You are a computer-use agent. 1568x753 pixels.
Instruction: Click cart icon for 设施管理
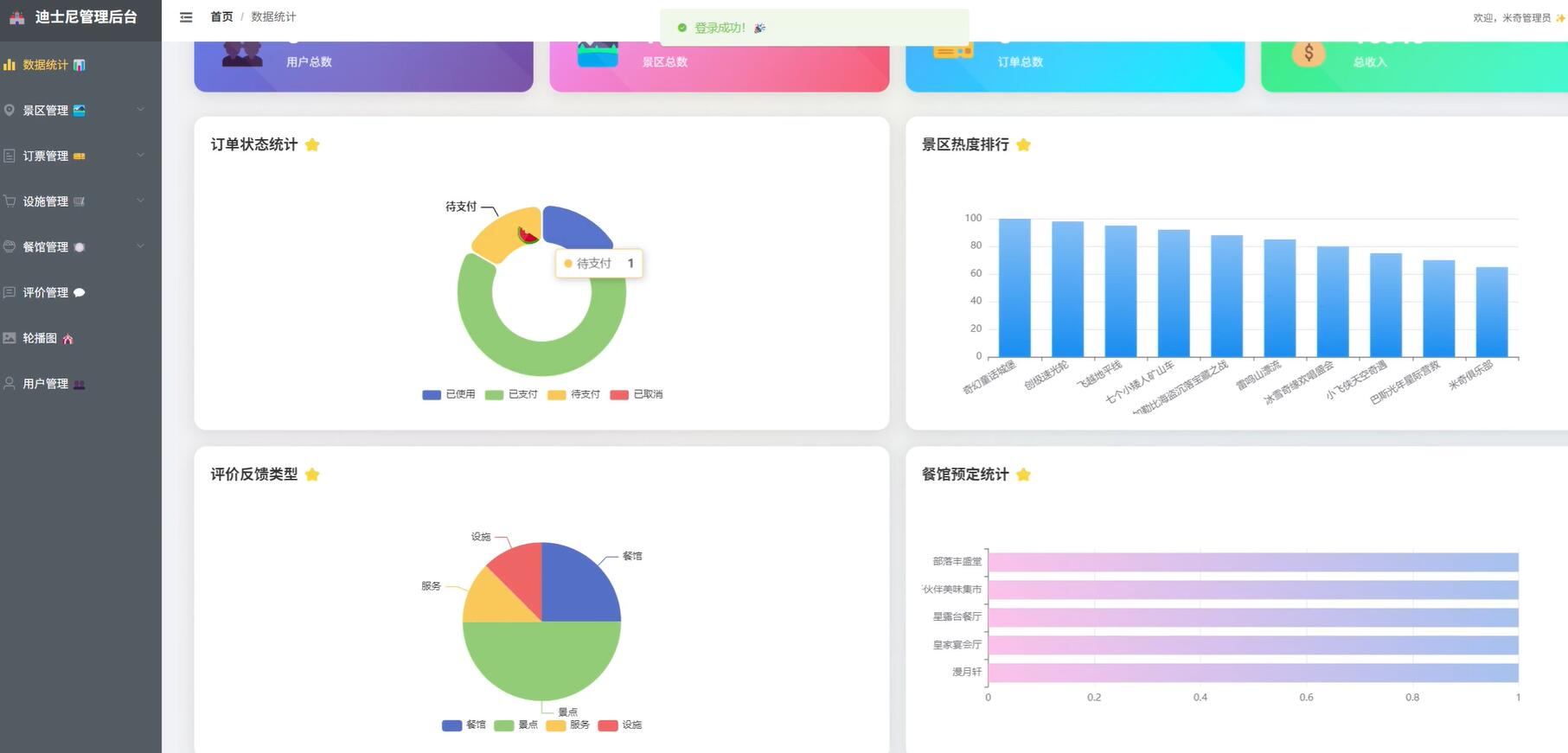(x=10, y=201)
